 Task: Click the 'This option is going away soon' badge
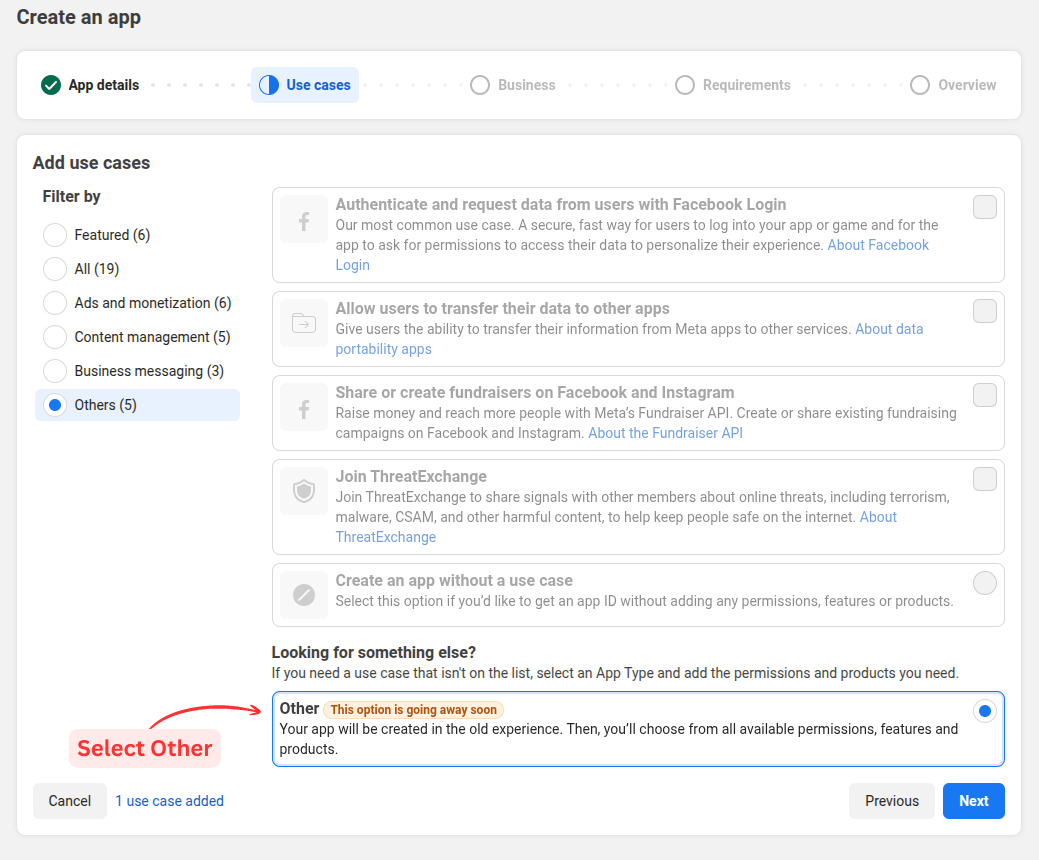pos(413,710)
